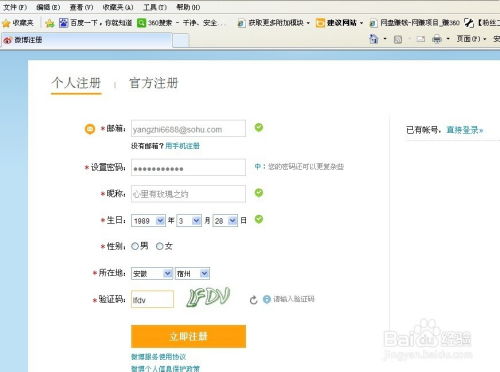Click the 设置密码 password field
500x372 pixels.
[188, 167]
